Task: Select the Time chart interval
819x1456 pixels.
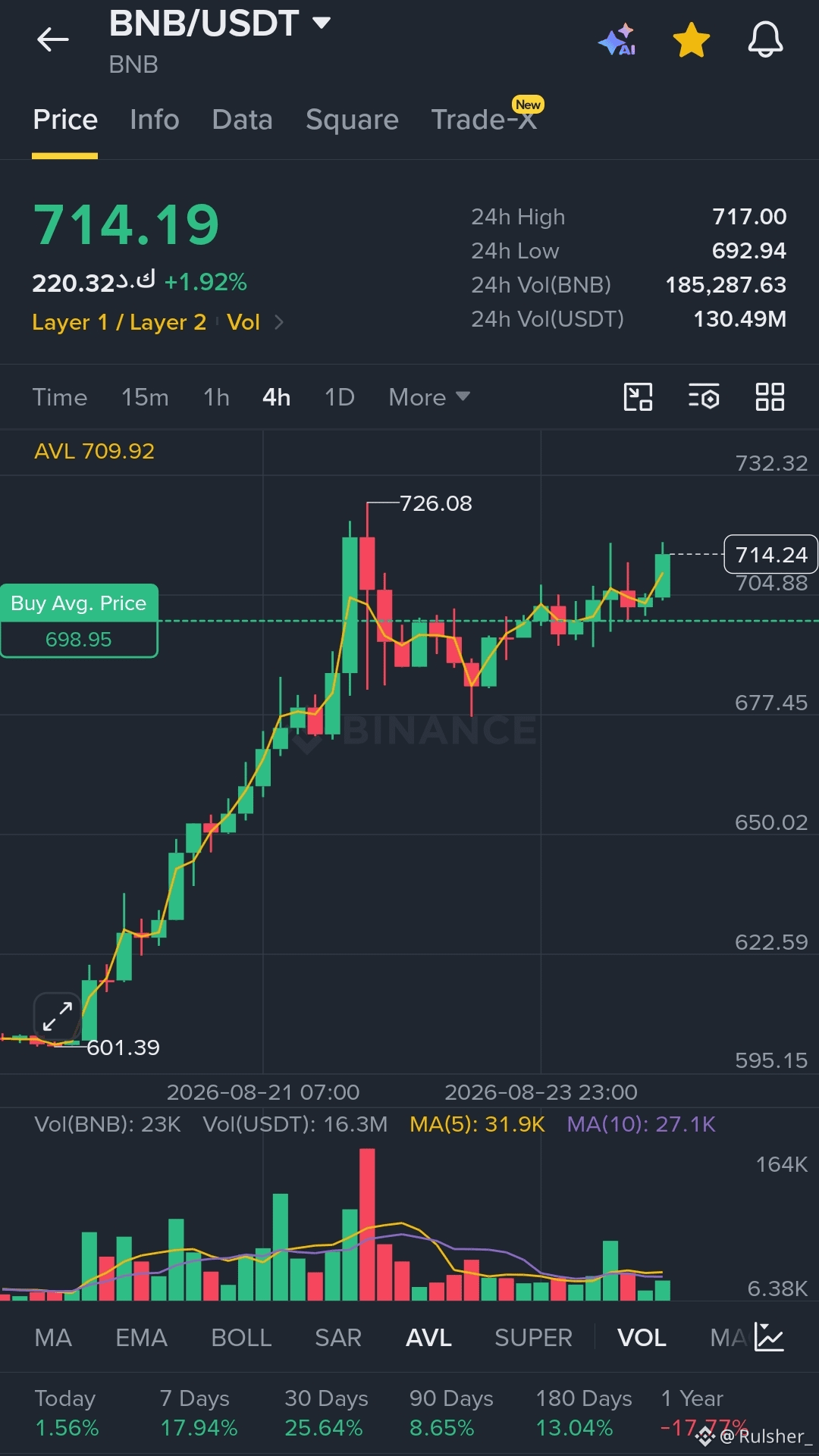Action: [x=60, y=397]
